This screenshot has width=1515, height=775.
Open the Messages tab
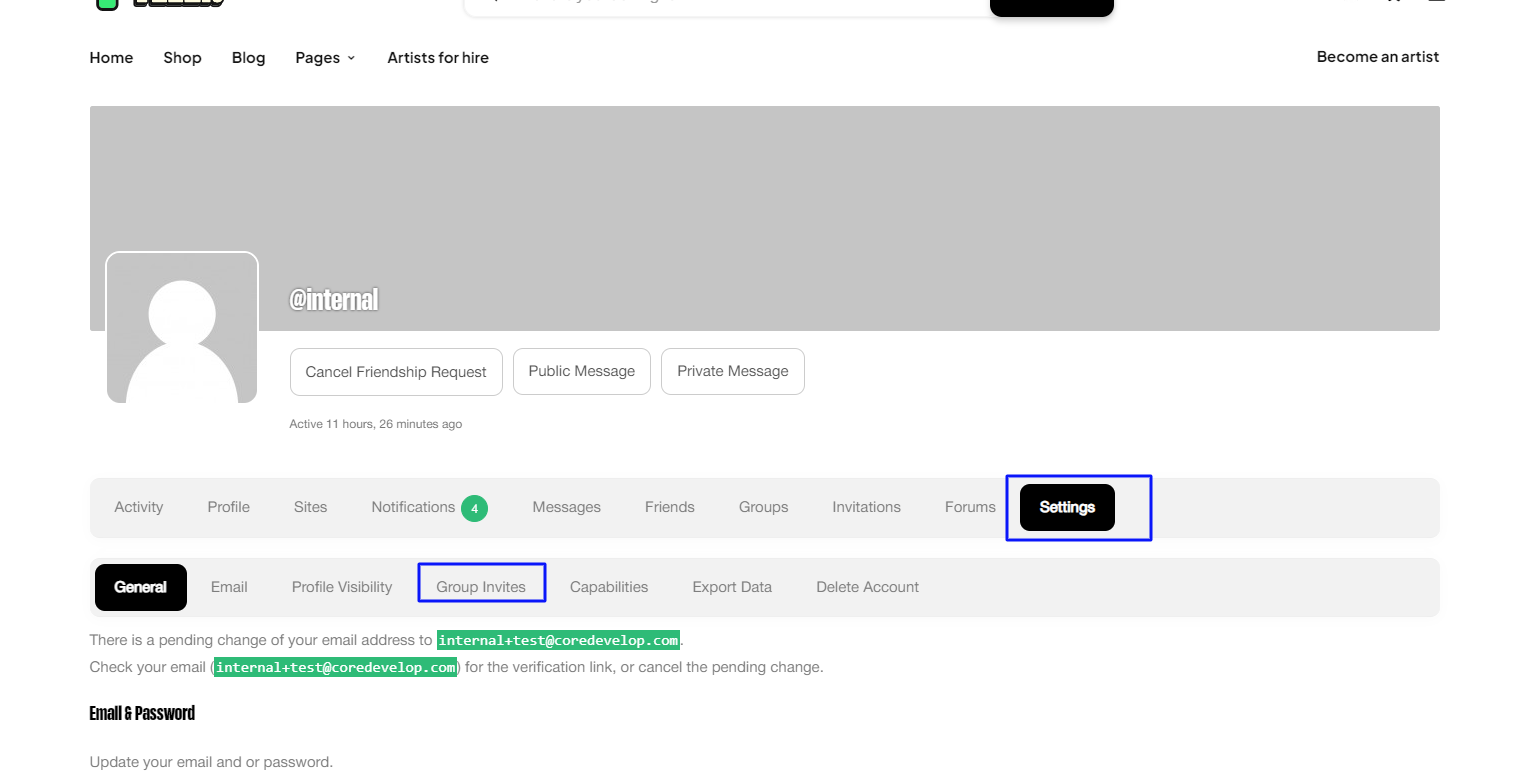pyautogui.click(x=567, y=507)
